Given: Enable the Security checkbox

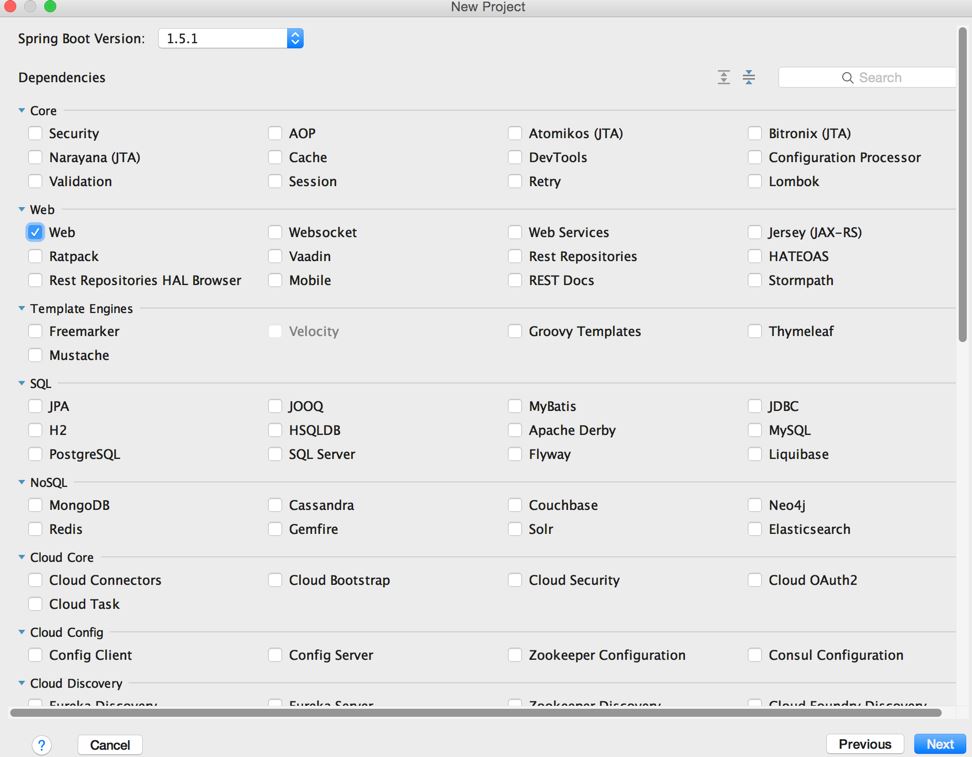Looking at the screenshot, I should 35,133.
